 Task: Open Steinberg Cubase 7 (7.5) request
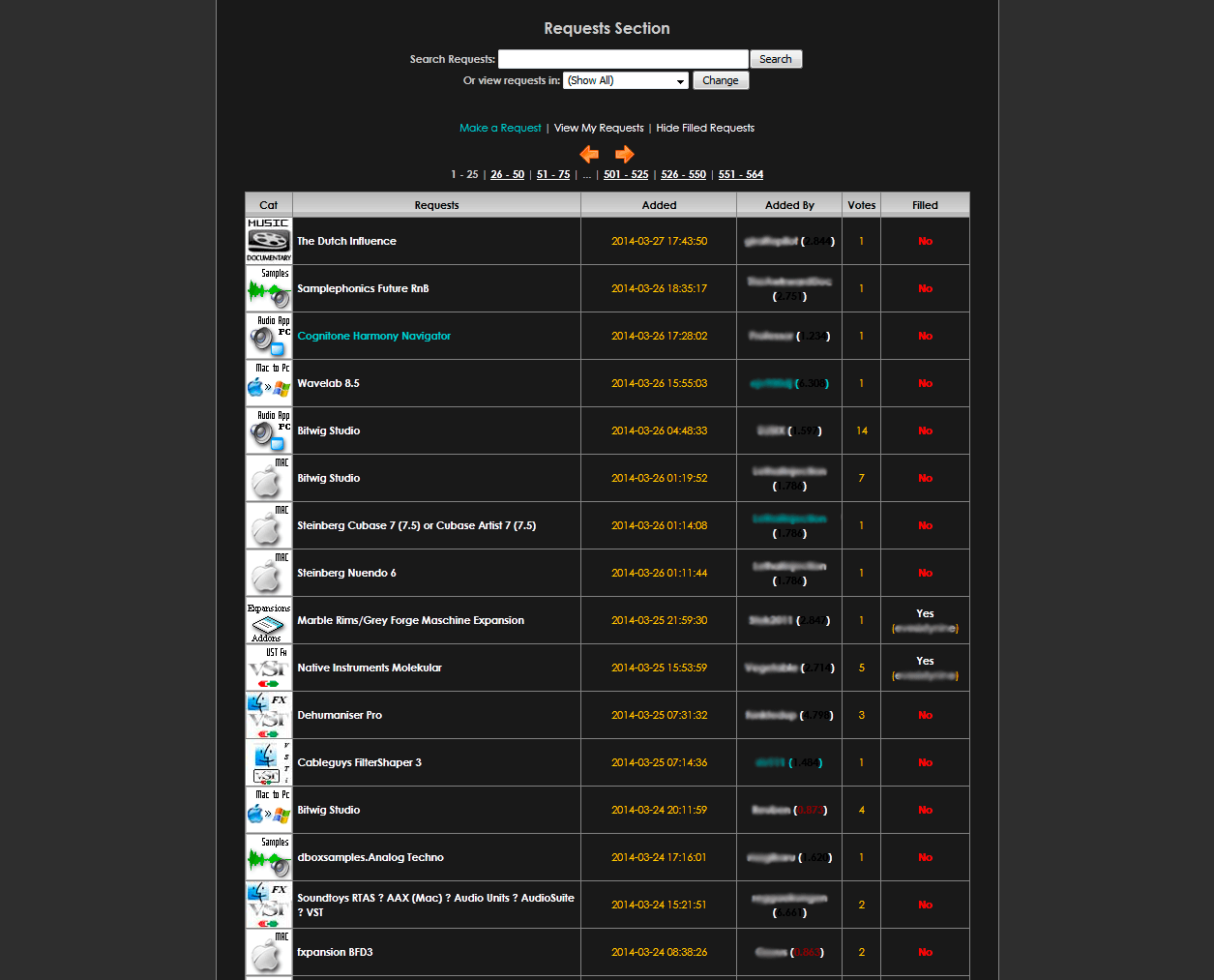pyautogui.click(x=417, y=525)
